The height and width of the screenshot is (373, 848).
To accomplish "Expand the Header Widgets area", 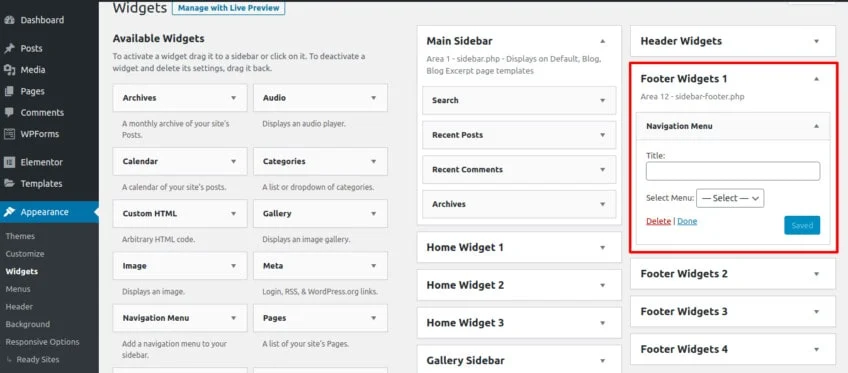I will (x=817, y=41).
